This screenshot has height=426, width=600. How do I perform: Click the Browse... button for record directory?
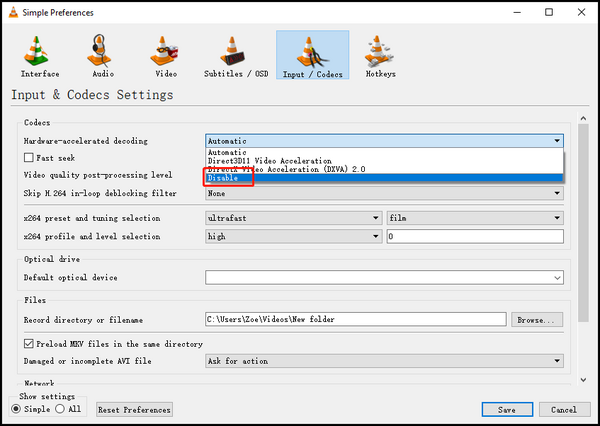pyautogui.click(x=537, y=319)
